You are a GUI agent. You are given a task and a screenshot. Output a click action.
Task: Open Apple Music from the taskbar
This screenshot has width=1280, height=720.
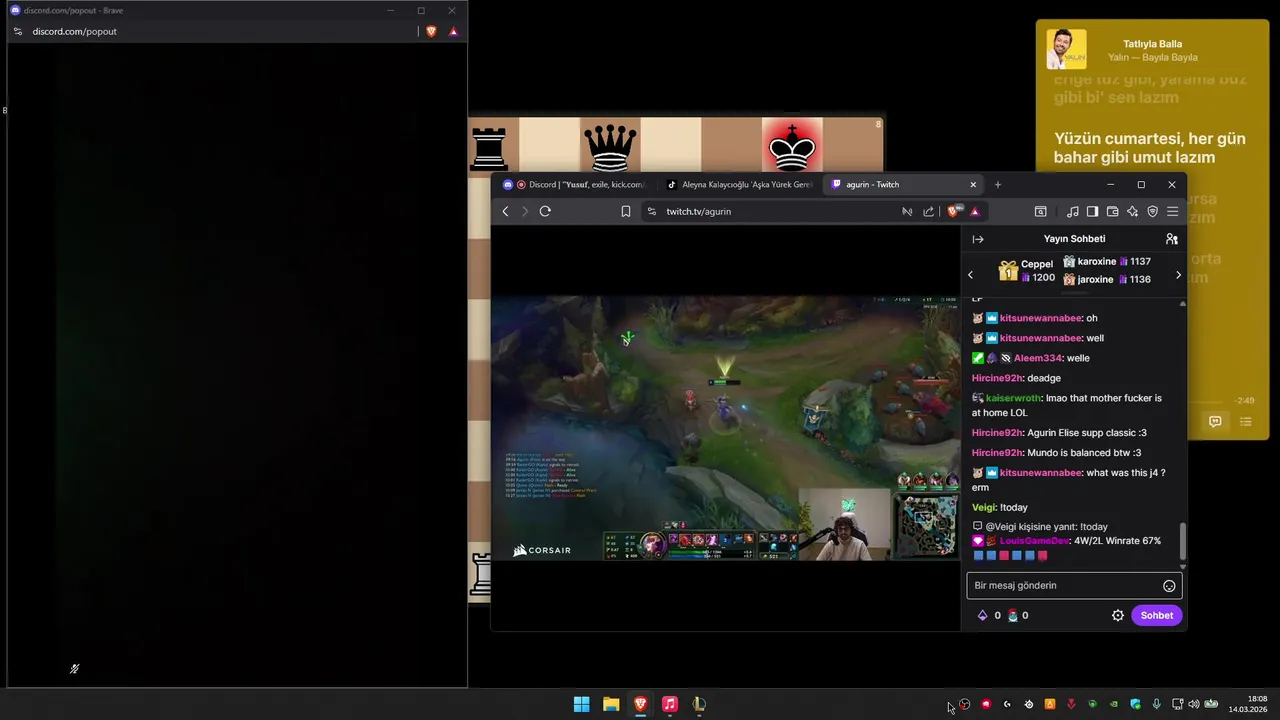click(x=670, y=704)
